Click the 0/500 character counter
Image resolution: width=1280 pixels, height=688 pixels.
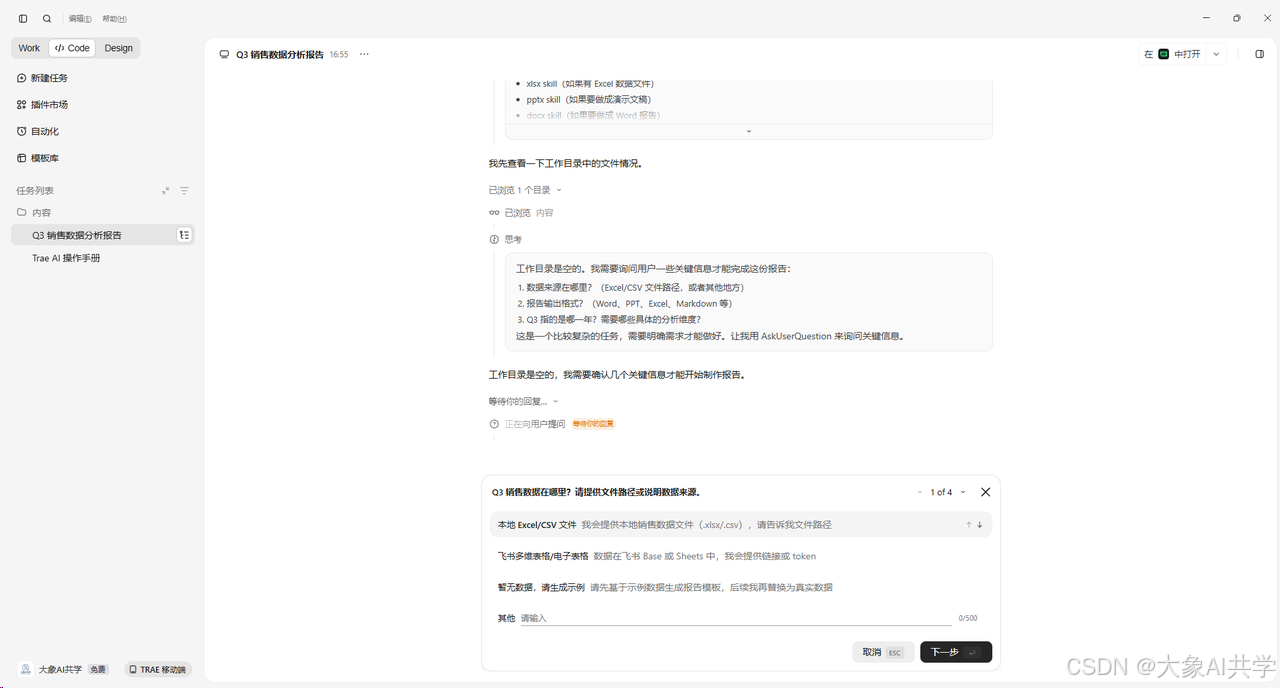click(x=967, y=618)
